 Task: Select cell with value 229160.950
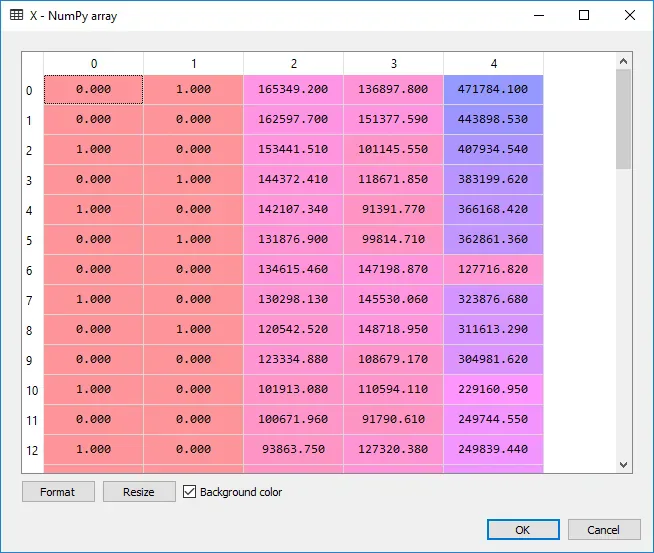[x=494, y=390]
